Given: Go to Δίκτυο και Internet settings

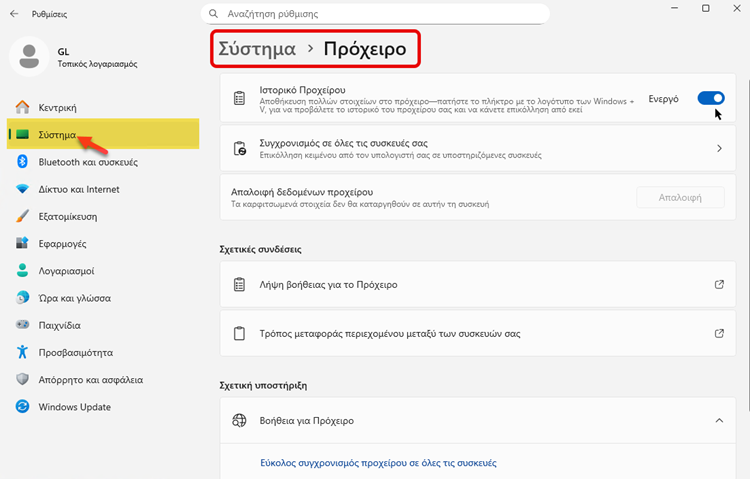Looking at the screenshot, I should [103, 189].
